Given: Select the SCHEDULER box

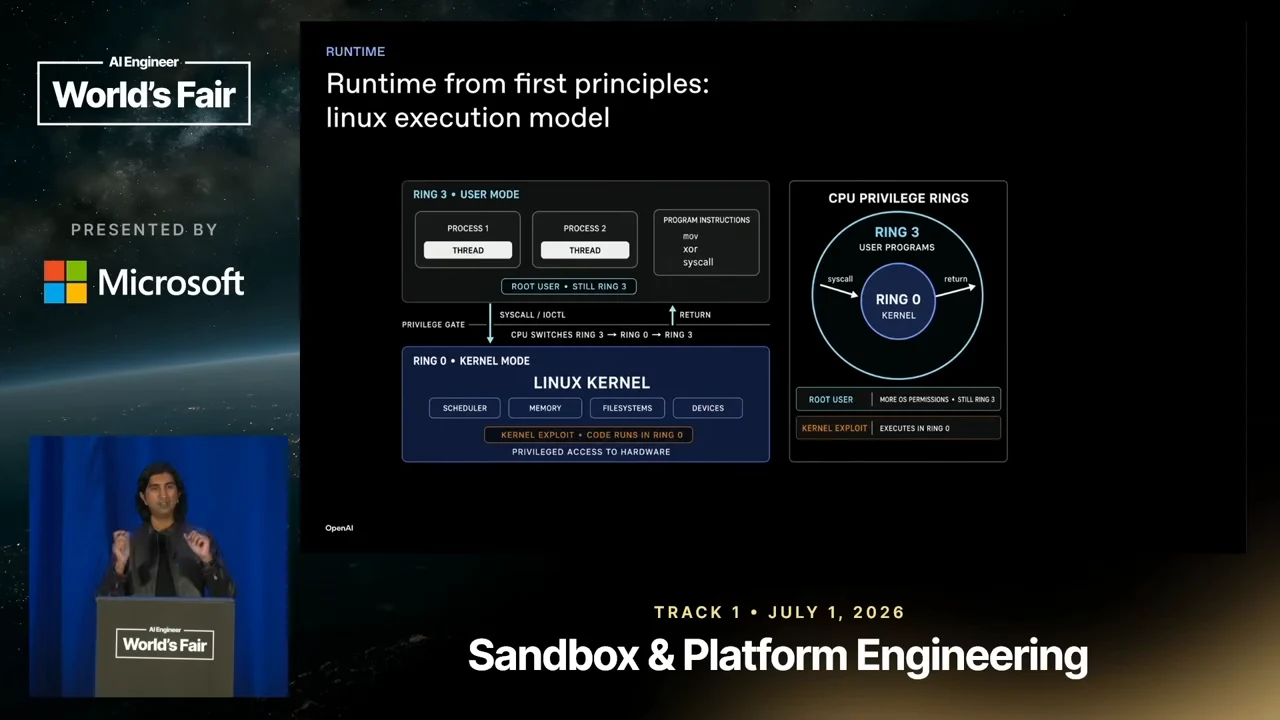Looking at the screenshot, I should point(465,408).
